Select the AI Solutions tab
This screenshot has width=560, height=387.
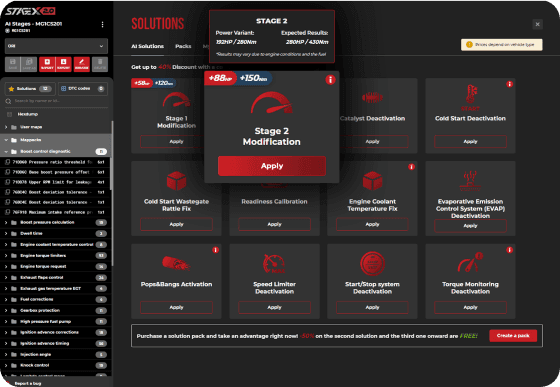tap(148, 46)
